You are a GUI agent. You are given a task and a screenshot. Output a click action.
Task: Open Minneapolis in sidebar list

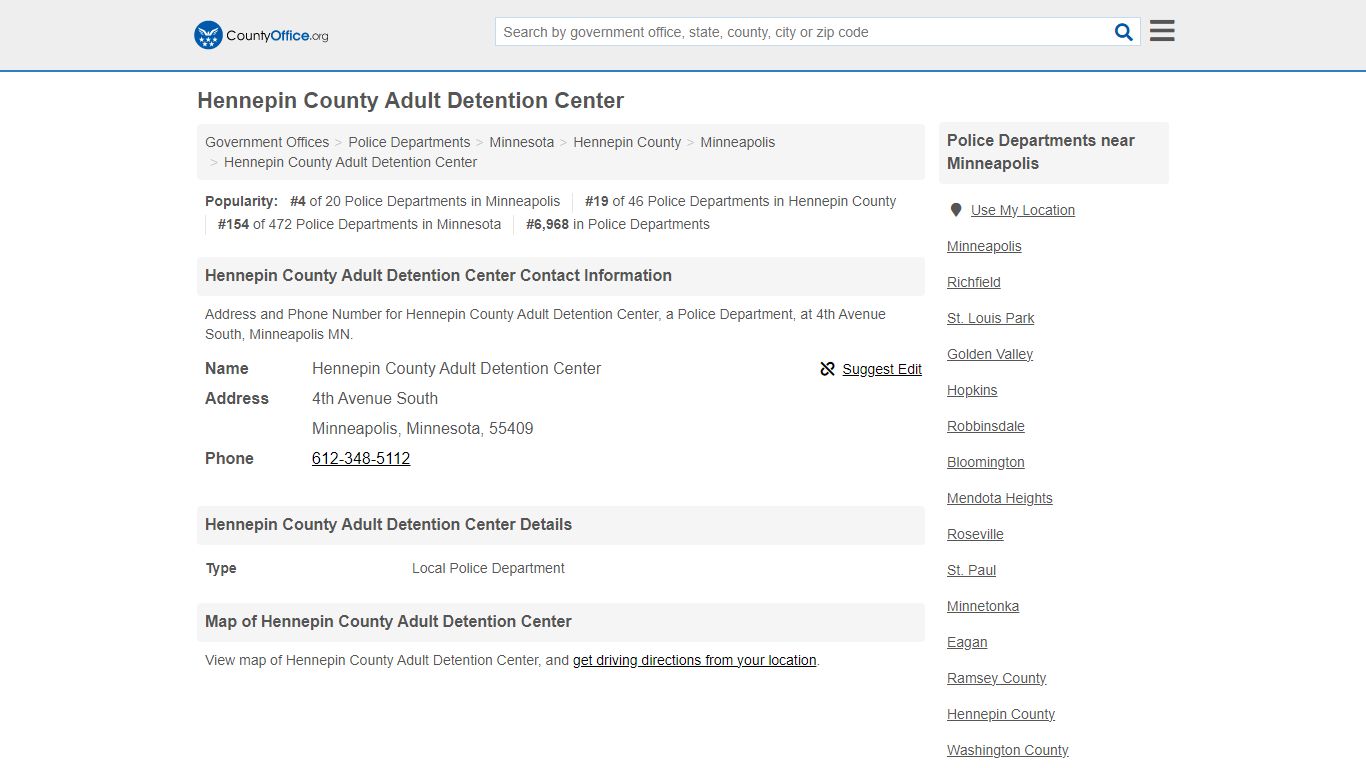tap(984, 246)
